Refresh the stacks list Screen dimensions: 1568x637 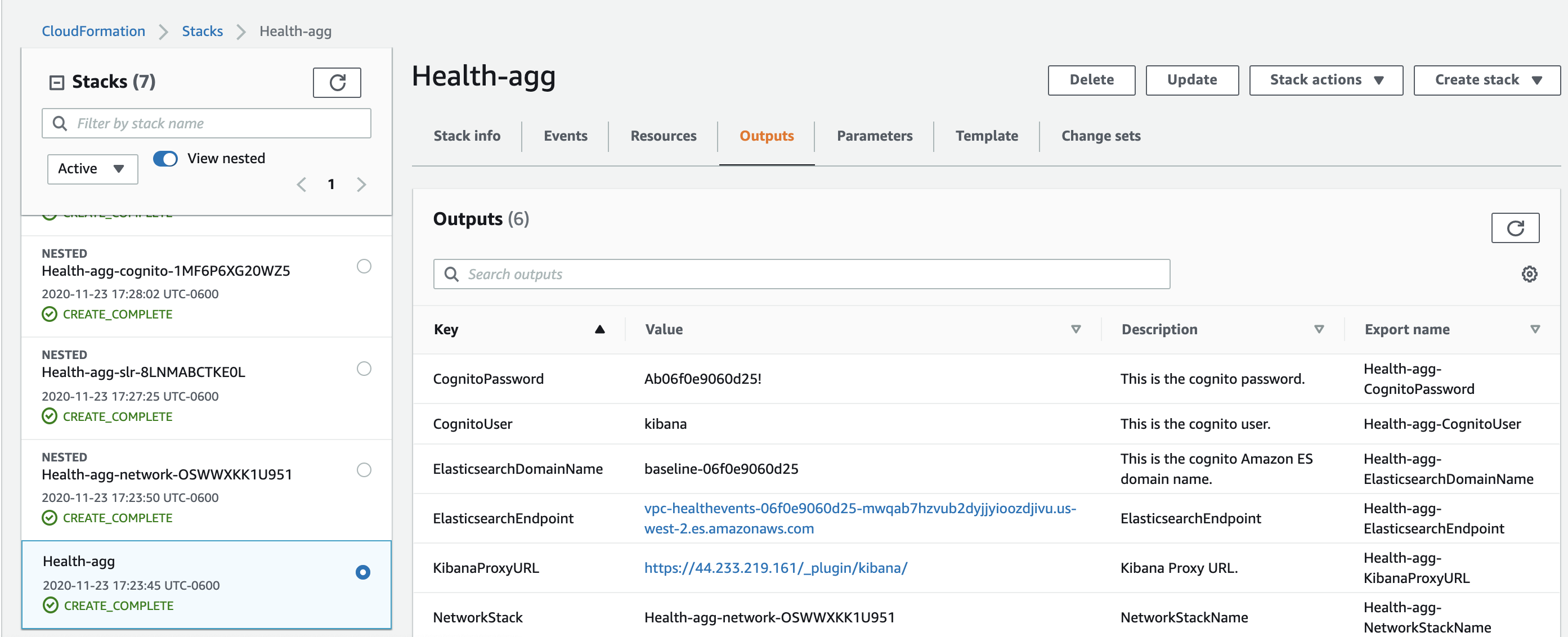pos(336,82)
